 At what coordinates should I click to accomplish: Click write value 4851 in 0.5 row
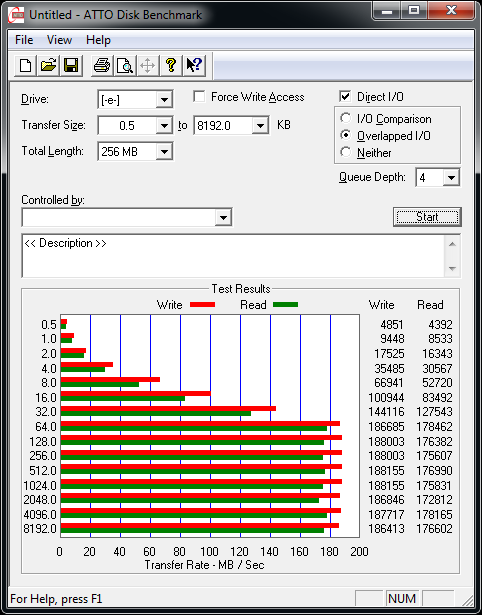point(391,325)
